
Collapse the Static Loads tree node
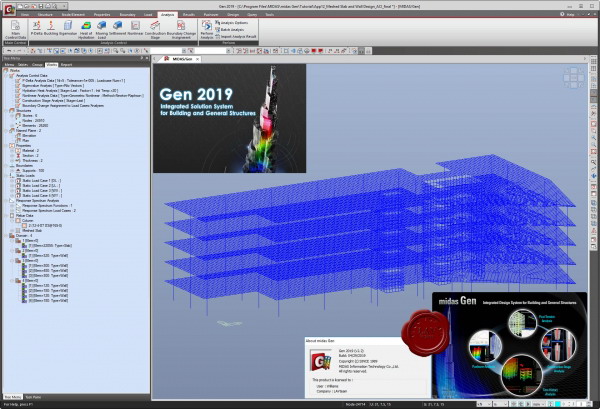pyautogui.click(x=6, y=176)
